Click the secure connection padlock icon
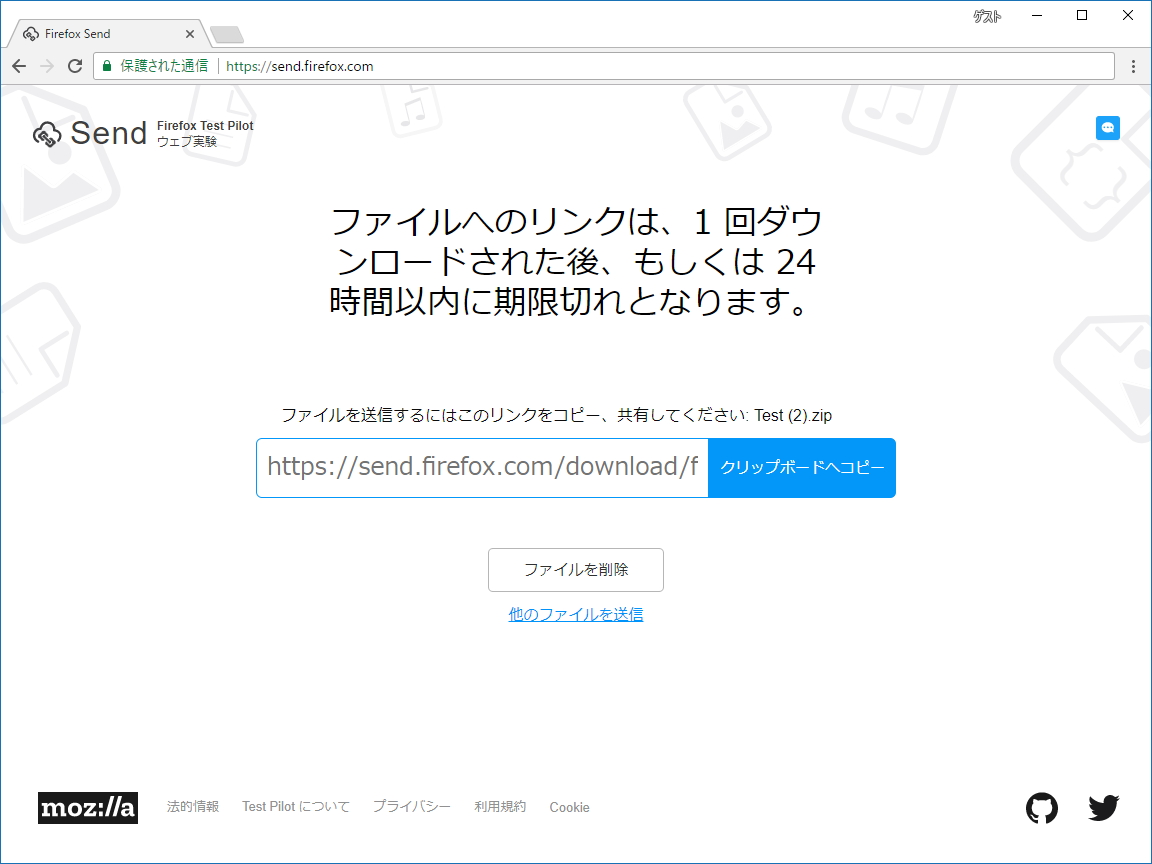Viewport: 1152px width, 864px height. (x=105, y=65)
